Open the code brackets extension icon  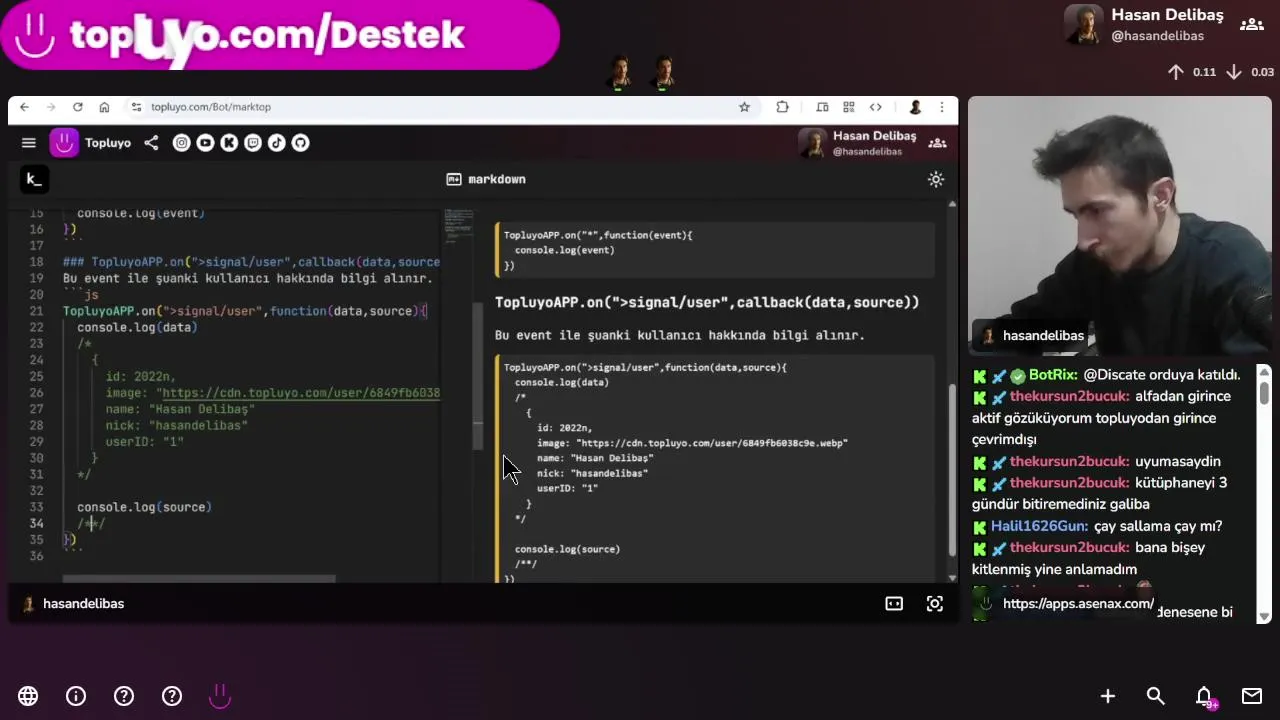point(875,107)
